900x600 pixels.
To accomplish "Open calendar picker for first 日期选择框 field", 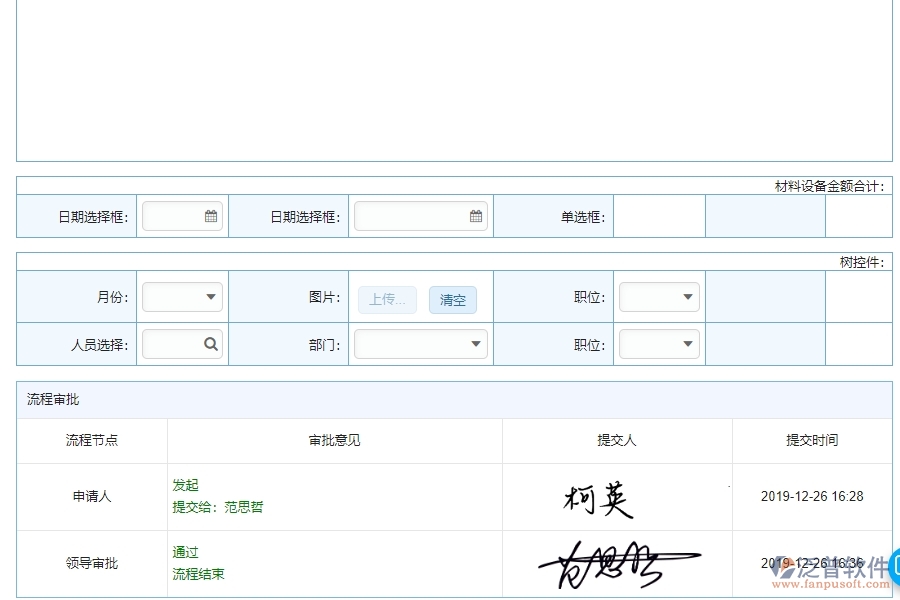I will coord(210,215).
